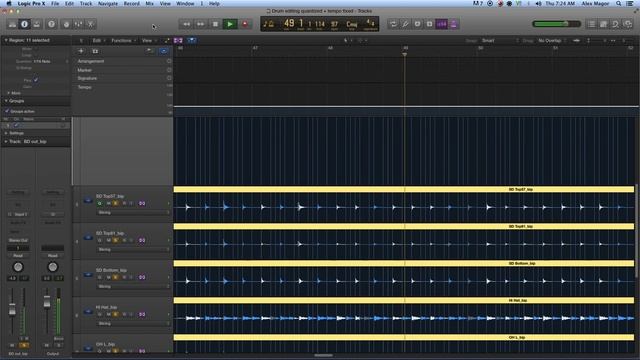Add a new track plus button
Viewport: 640px width, 360px height.
pos(81,51)
